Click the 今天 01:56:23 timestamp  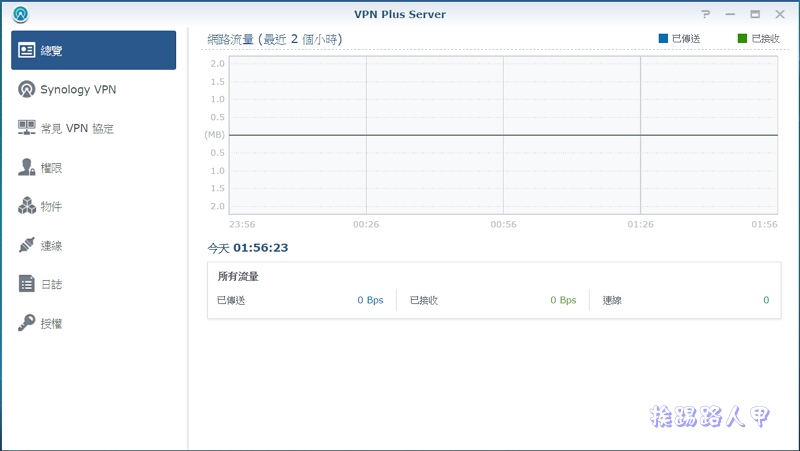(x=247, y=248)
